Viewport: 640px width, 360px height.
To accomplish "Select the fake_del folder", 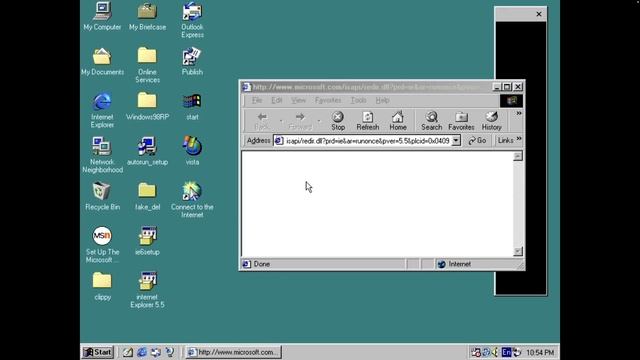I will coord(147,196).
